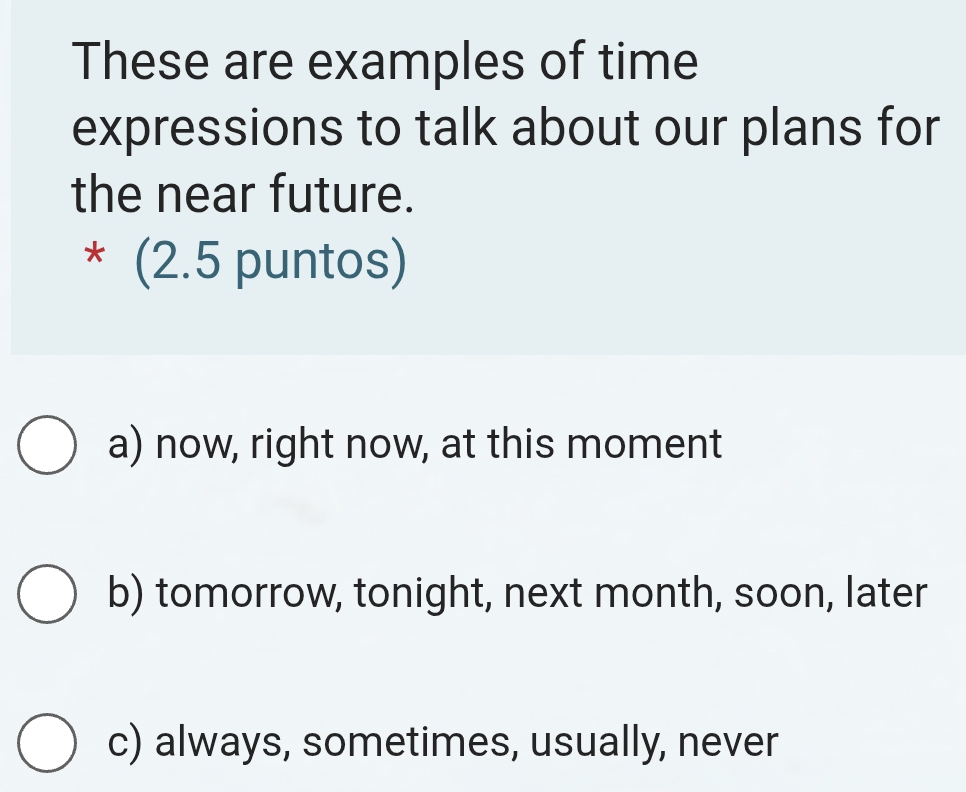Click the word 'usually' in option c

599,743
